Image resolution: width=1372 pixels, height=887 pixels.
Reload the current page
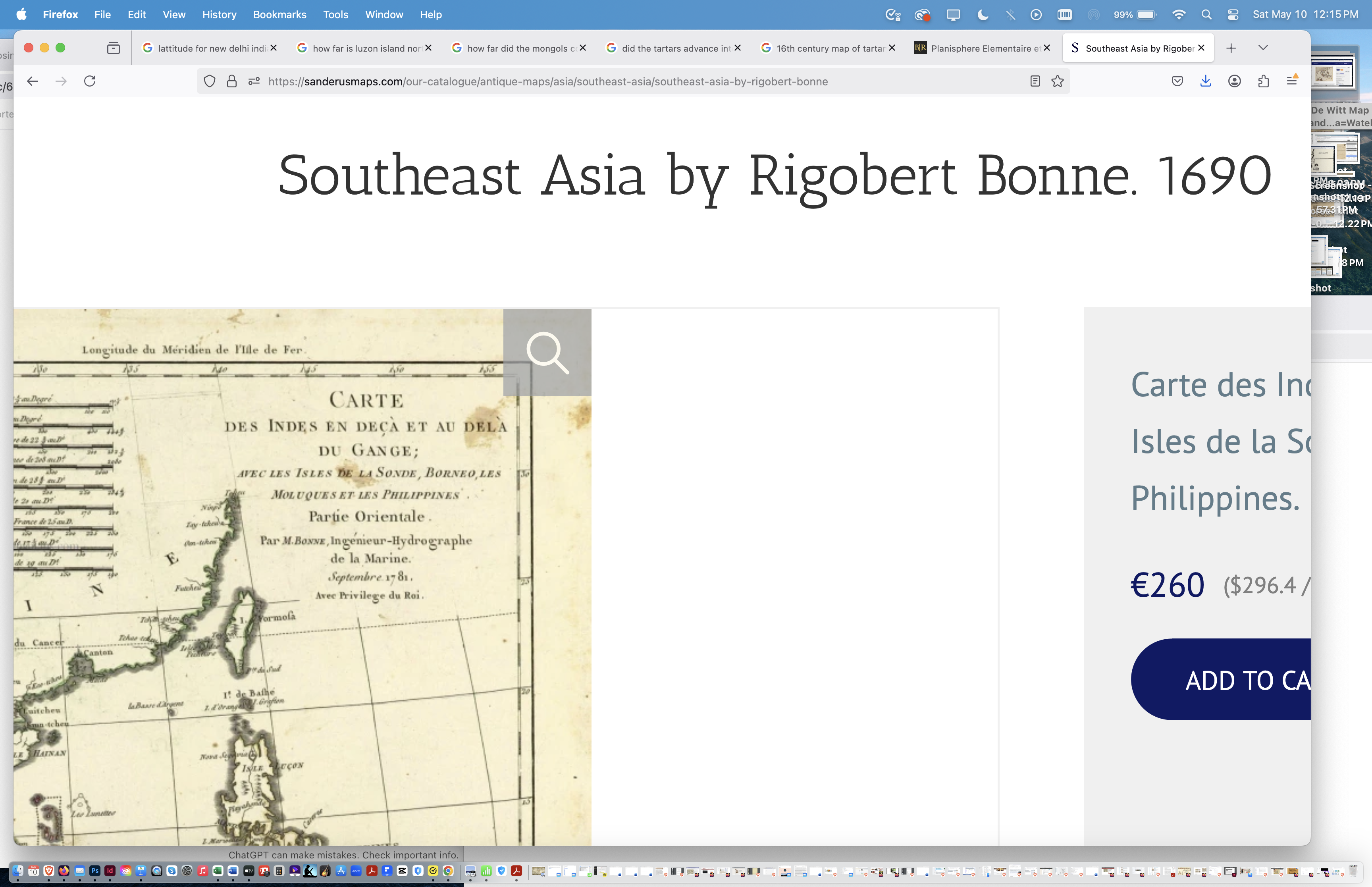(x=90, y=81)
